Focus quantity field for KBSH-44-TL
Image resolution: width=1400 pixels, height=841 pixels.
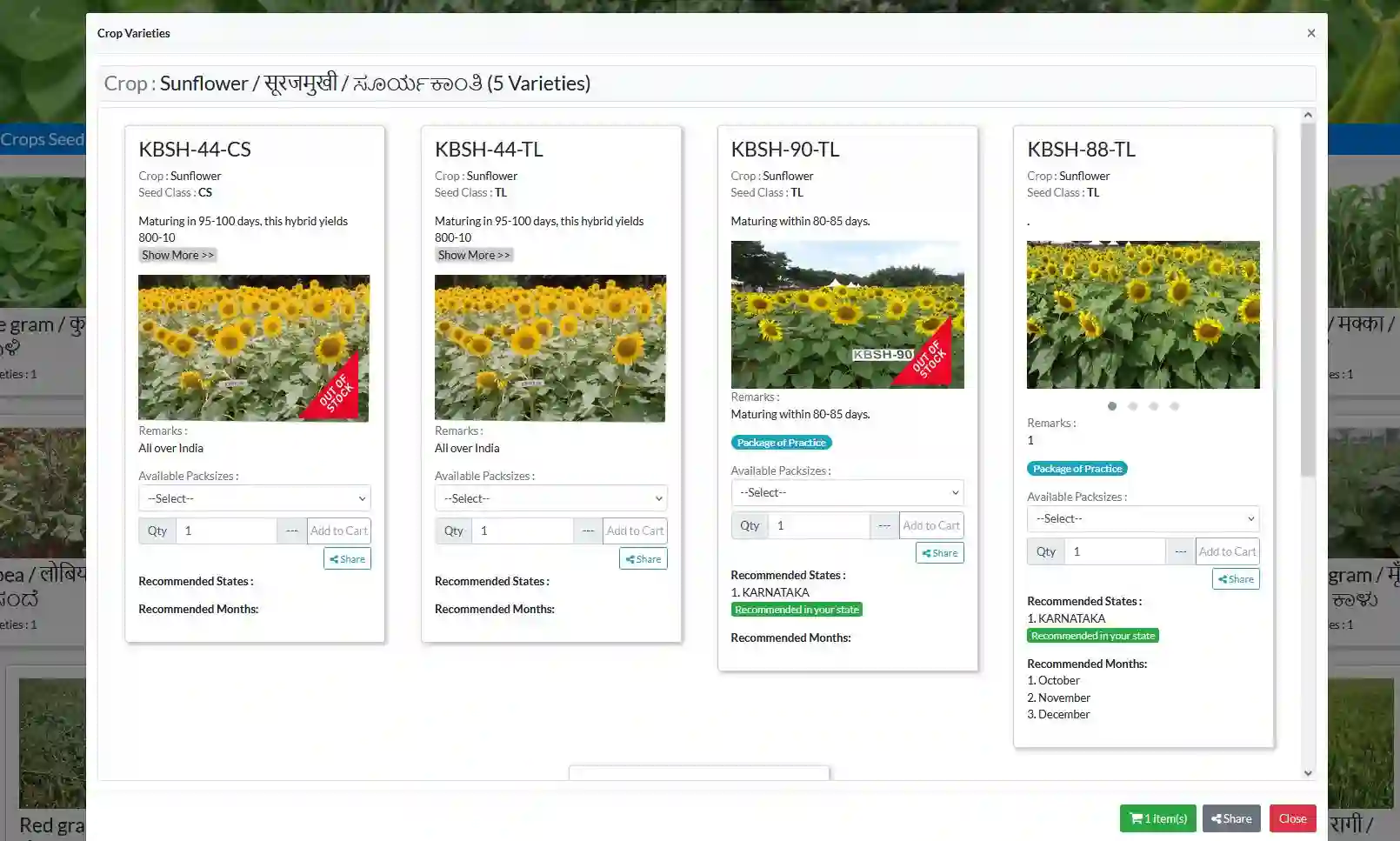coord(523,531)
